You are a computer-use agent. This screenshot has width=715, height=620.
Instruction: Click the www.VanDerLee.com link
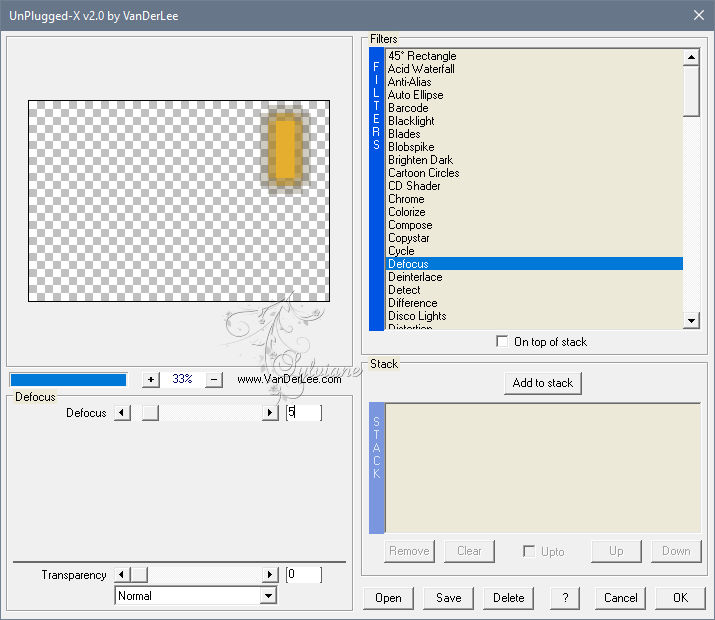pos(289,379)
